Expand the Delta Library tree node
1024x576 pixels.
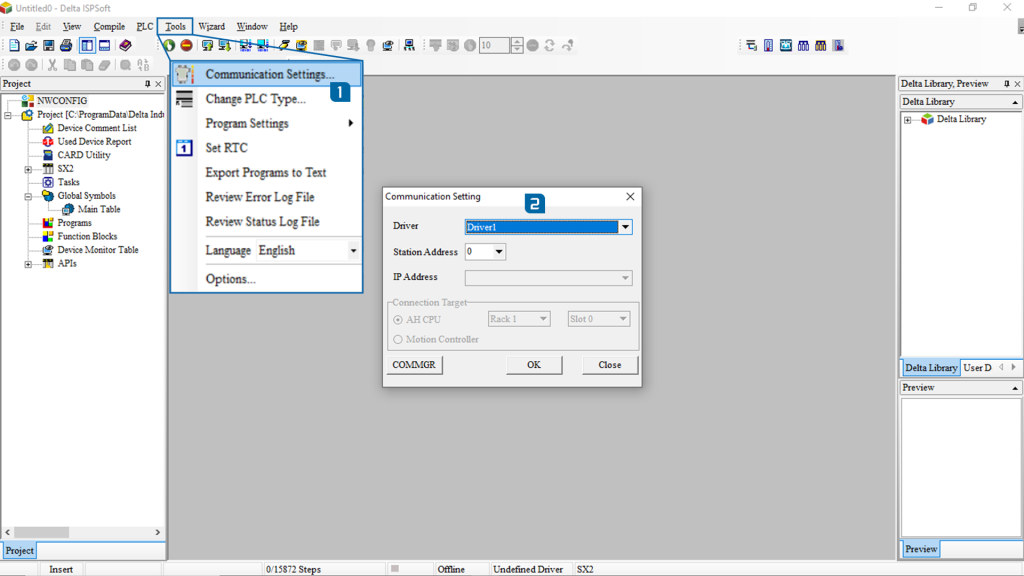click(907, 120)
